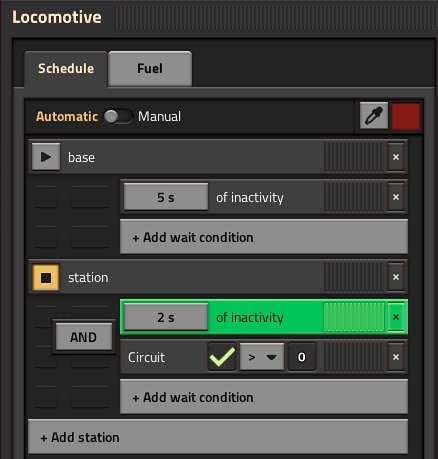Open the 2 s duration selector
This screenshot has height=459, width=438.
[166, 317]
